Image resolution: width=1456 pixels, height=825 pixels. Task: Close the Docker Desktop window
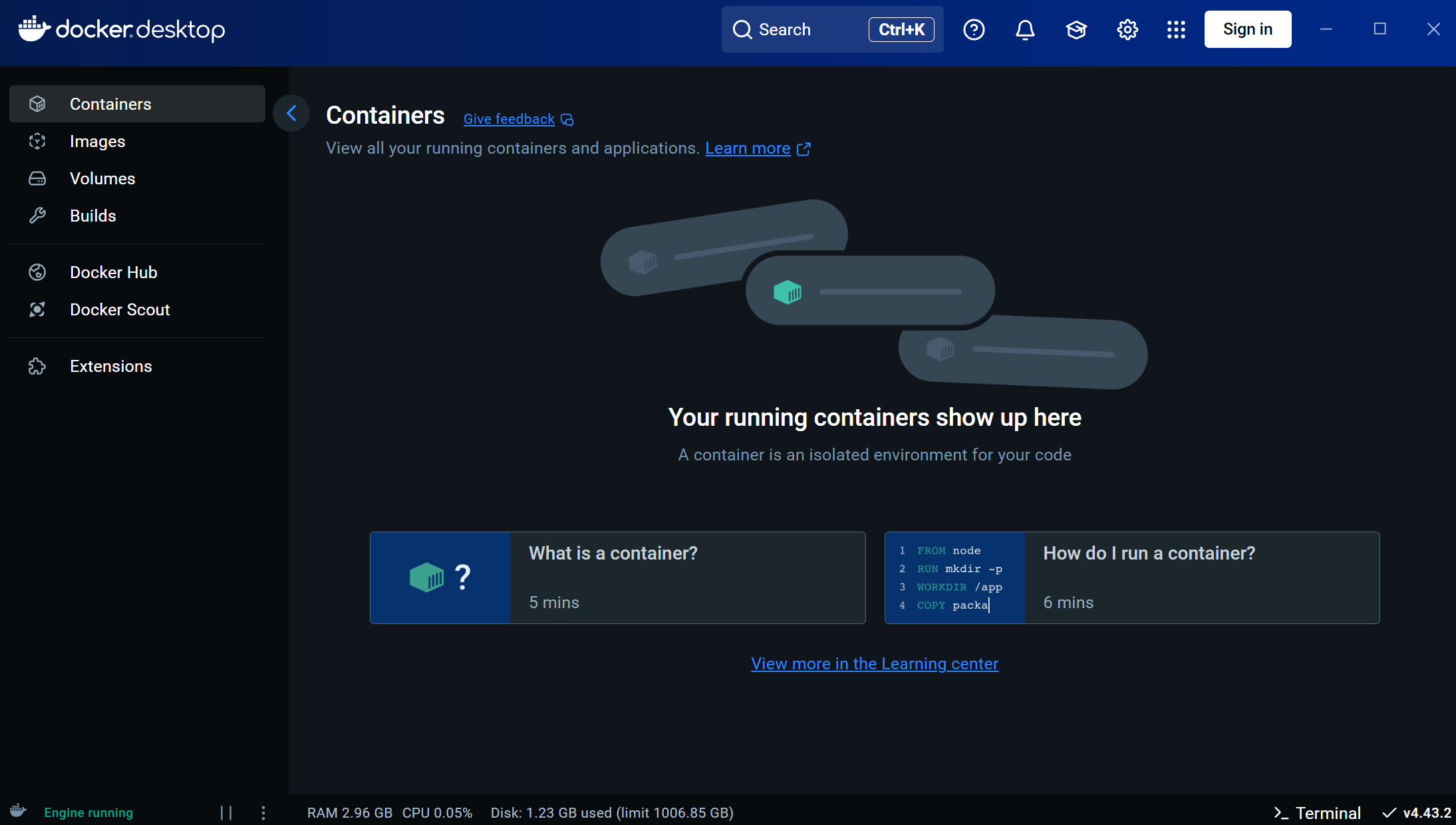pos(1433,29)
